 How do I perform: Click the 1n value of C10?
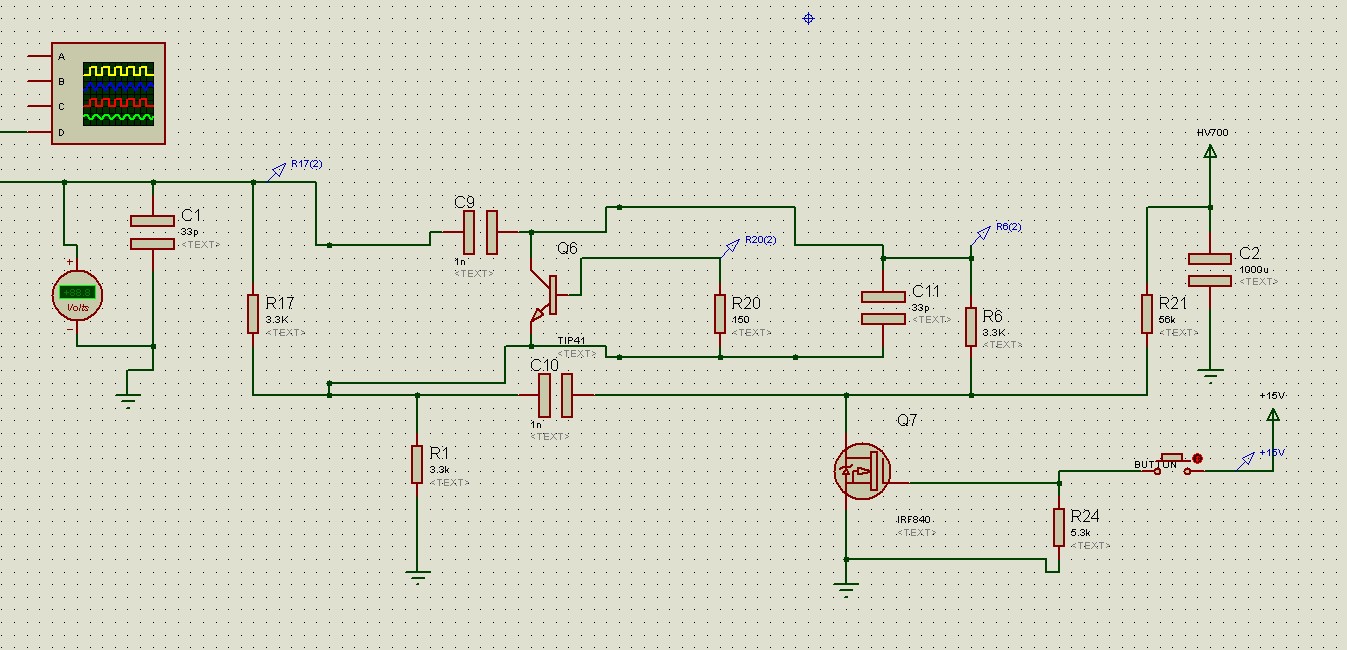(x=535, y=425)
